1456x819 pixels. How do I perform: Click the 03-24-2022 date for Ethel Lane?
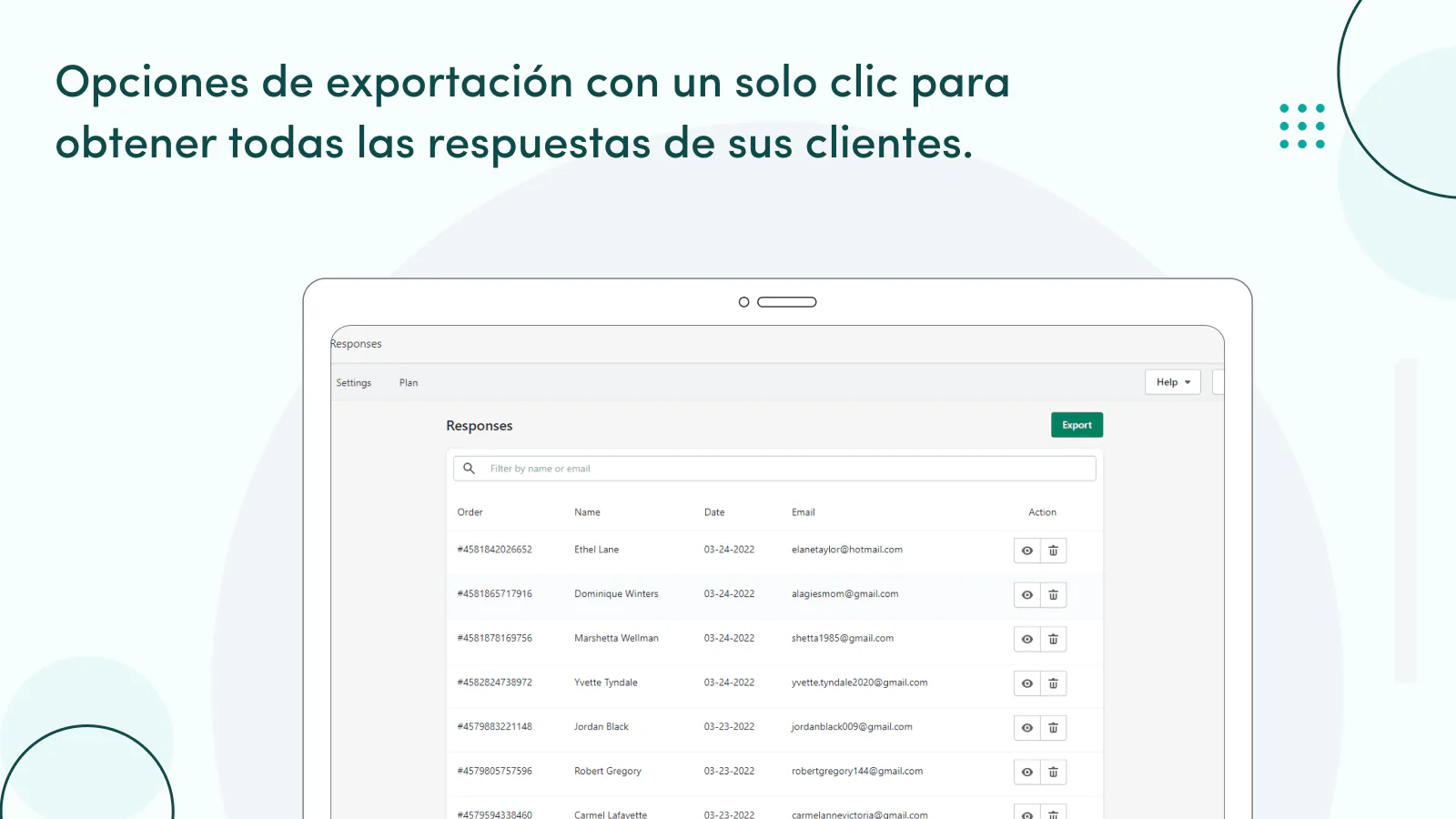coord(729,550)
